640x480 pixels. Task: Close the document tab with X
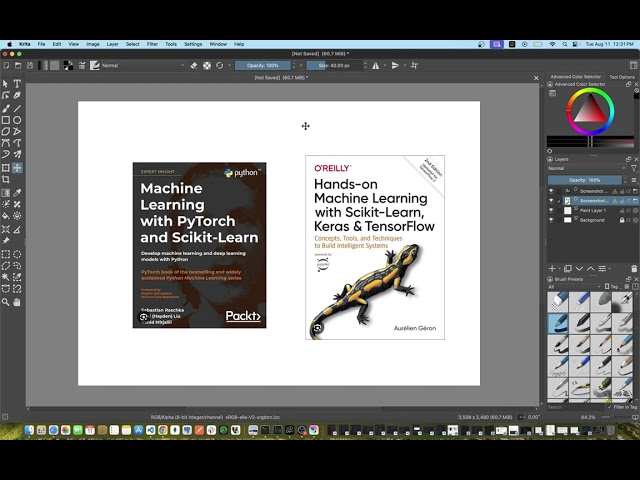(x=536, y=78)
